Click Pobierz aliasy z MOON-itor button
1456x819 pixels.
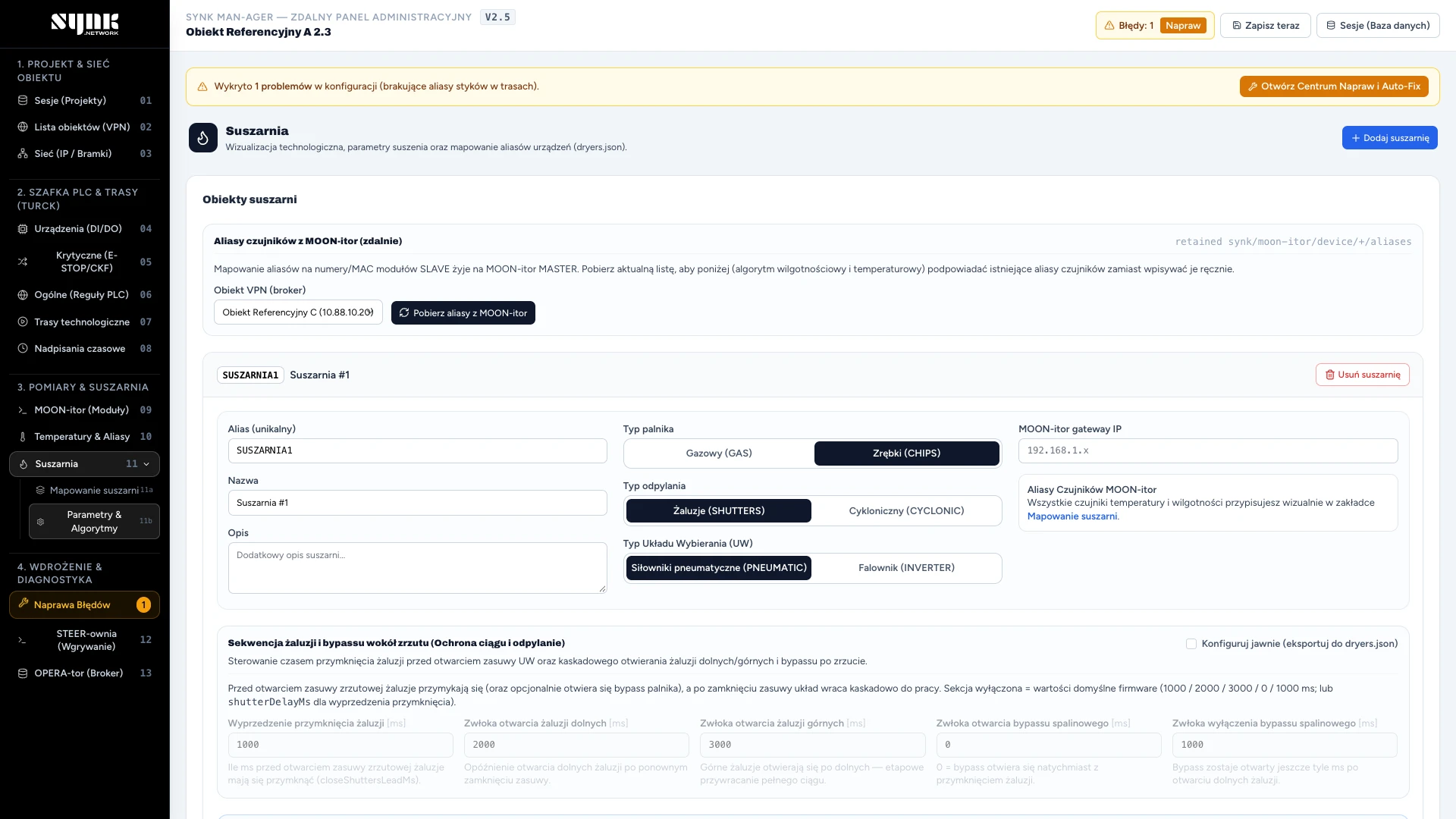click(x=463, y=313)
